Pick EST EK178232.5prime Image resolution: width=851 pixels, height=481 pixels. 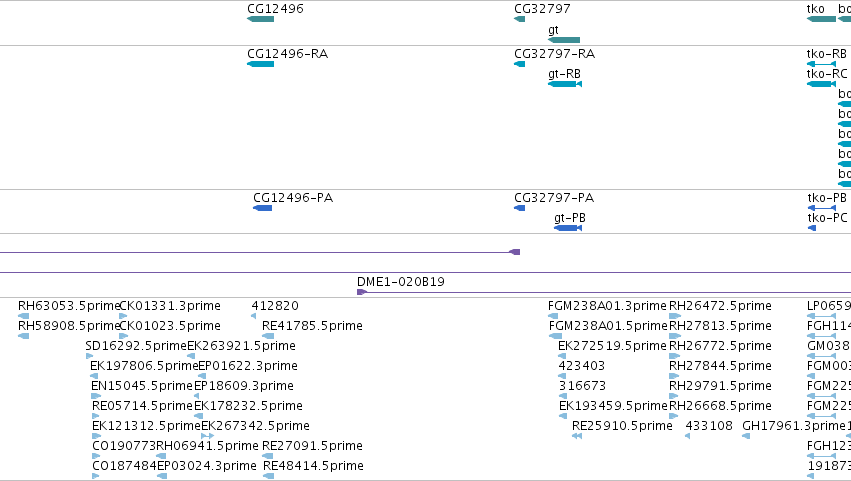[248, 407]
